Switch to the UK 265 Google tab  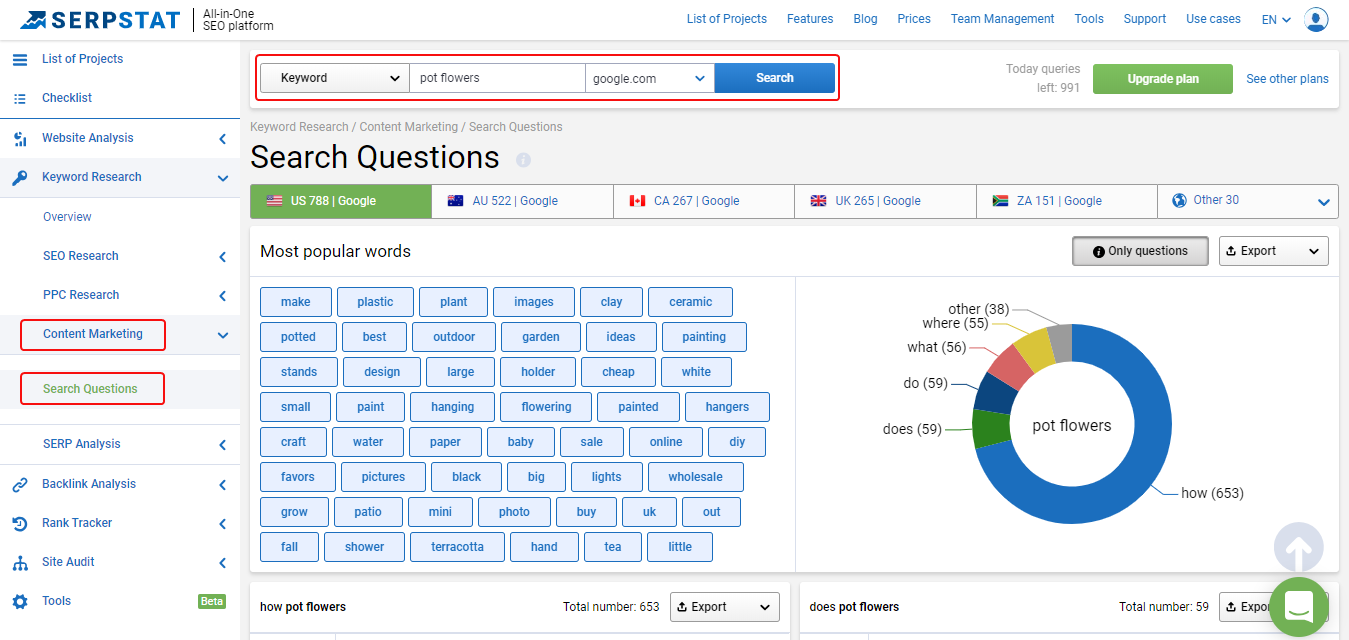pos(884,201)
